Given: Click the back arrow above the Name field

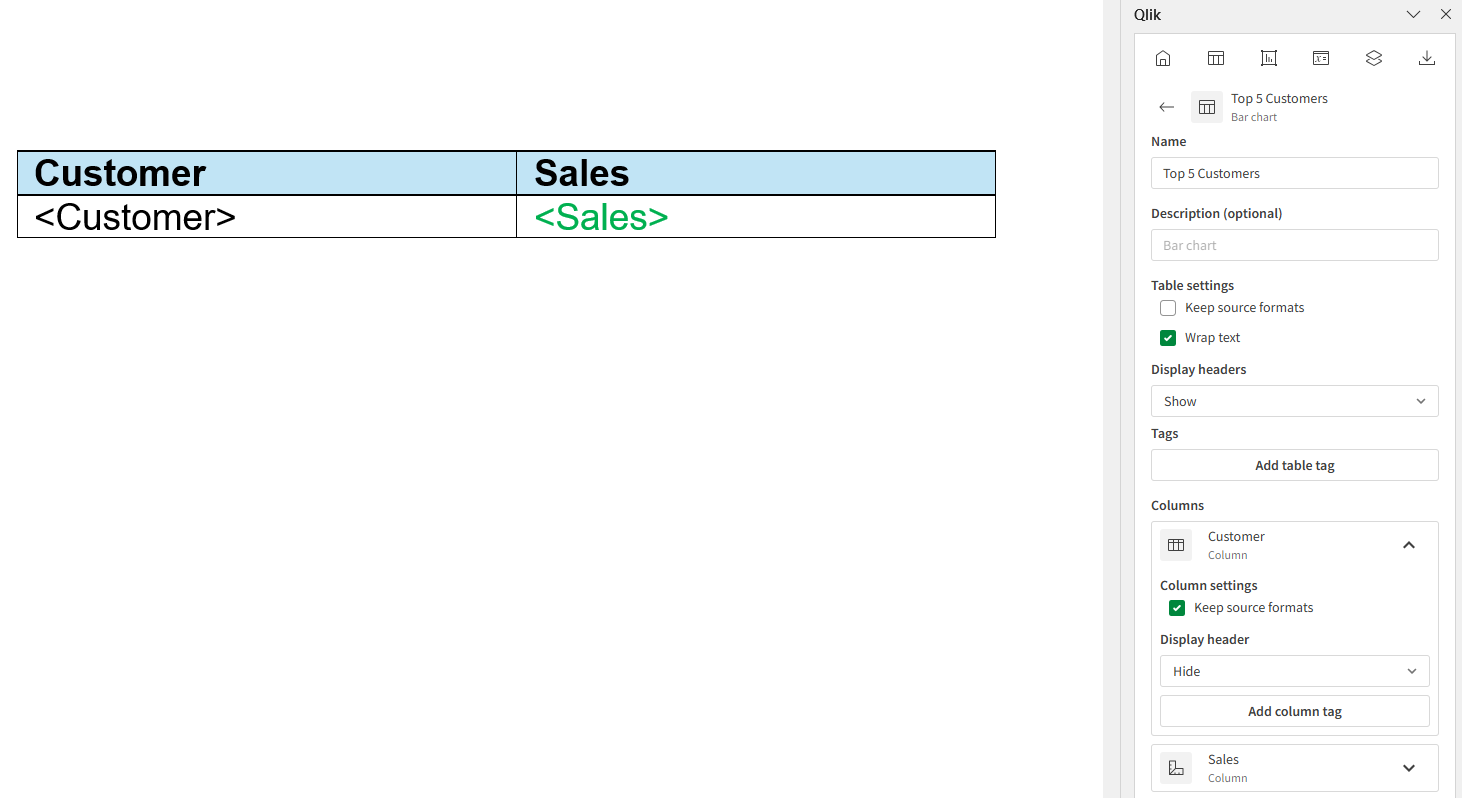Looking at the screenshot, I should 1166,106.
